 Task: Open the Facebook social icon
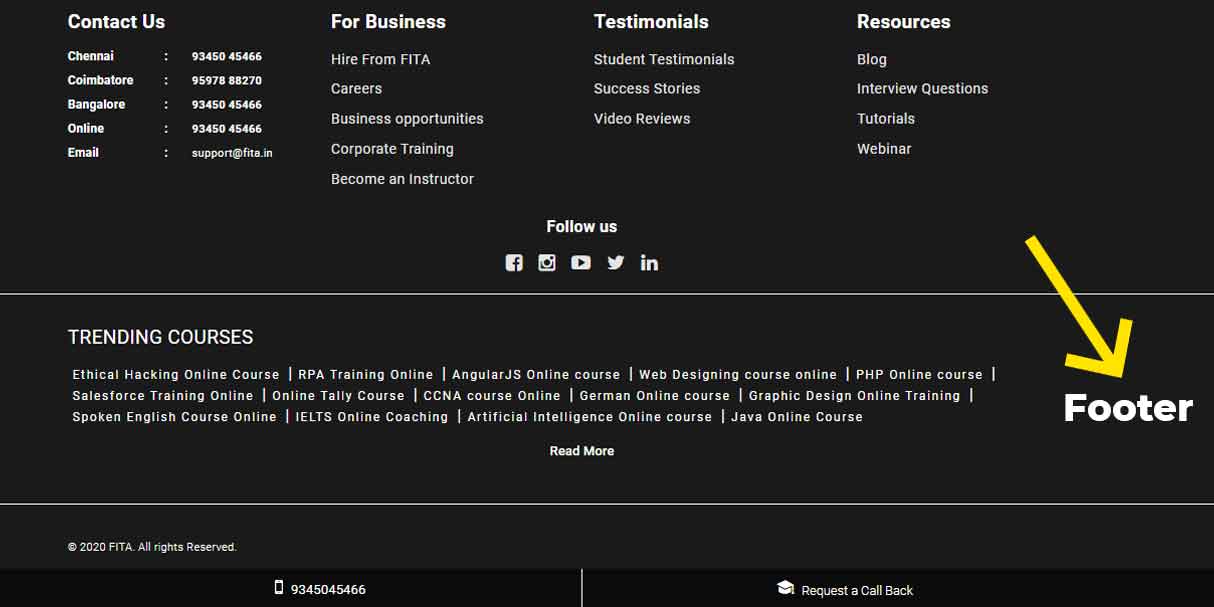[x=514, y=263]
